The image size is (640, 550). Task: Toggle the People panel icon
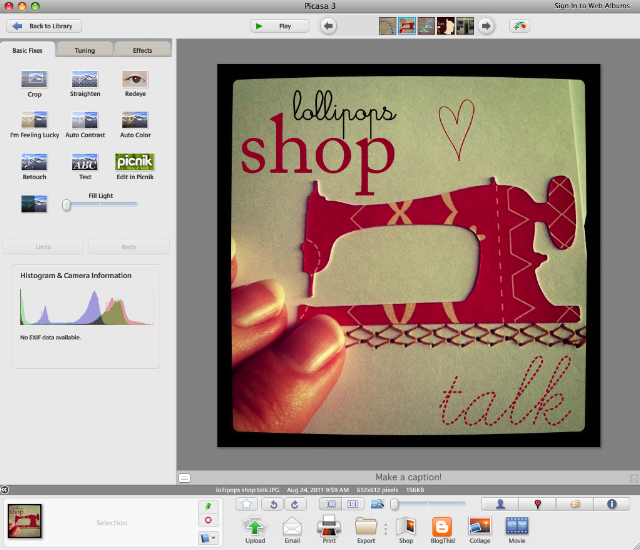point(500,504)
